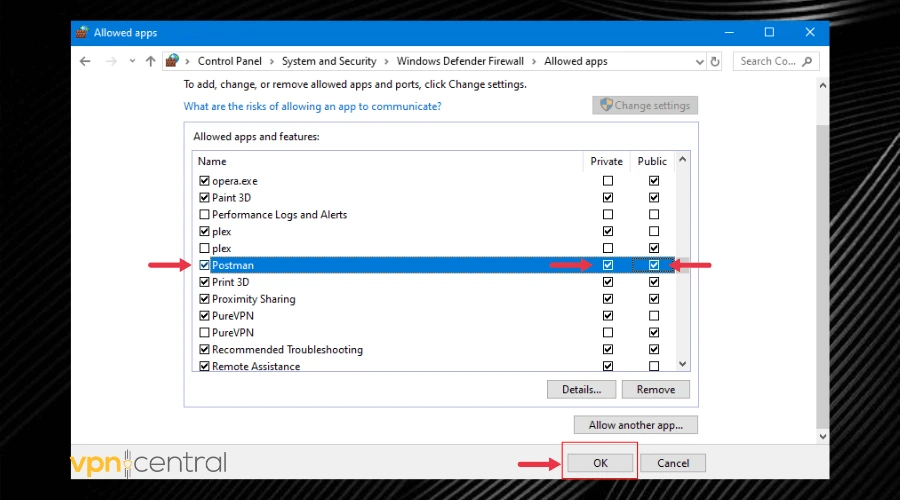Toggle Private checkbox for Postman
This screenshot has width=900, height=500.
(x=608, y=265)
